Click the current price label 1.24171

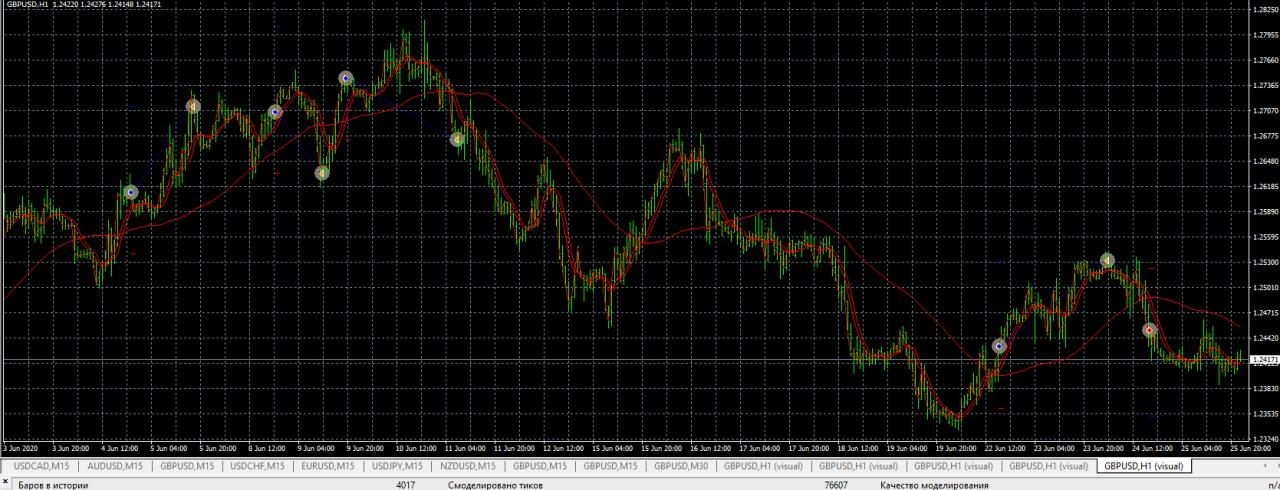pos(1265,359)
